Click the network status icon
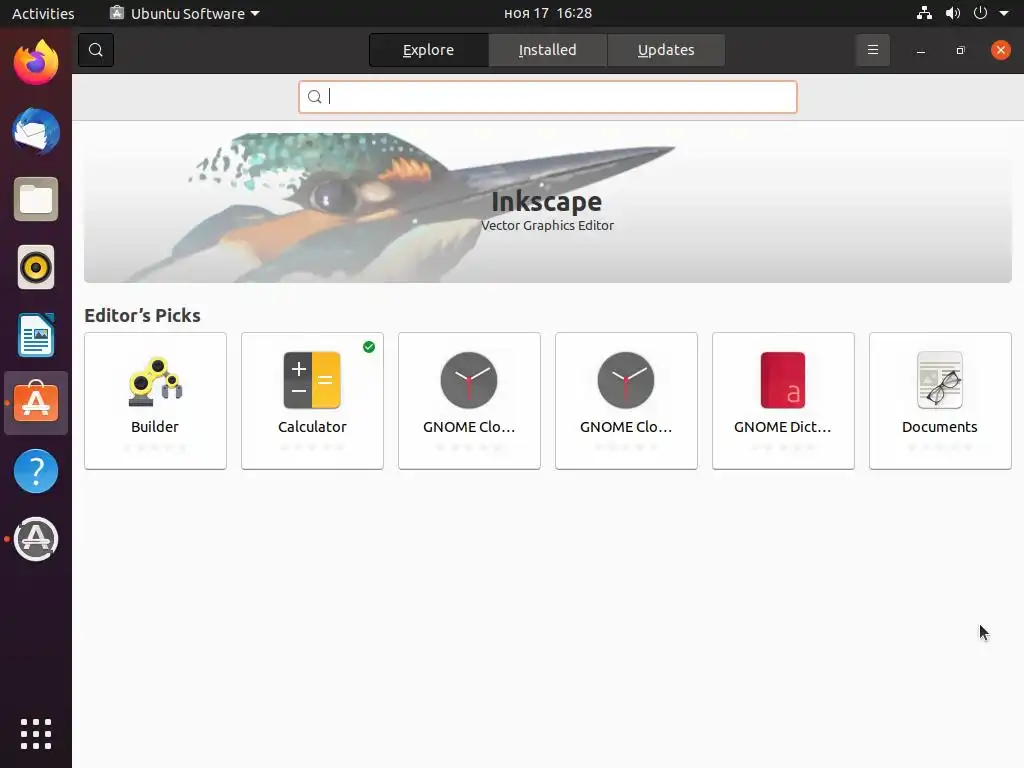 click(x=924, y=13)
